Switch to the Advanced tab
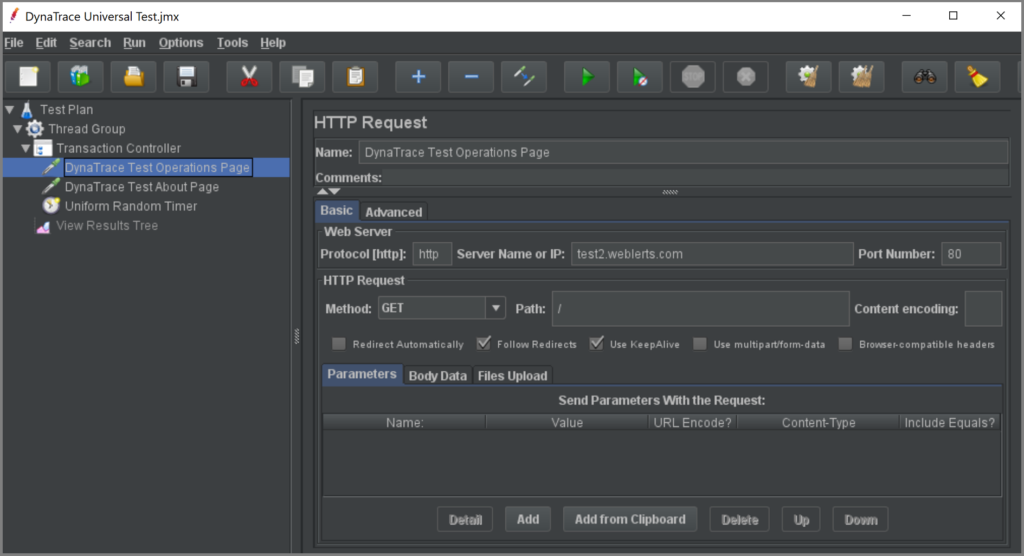Viewport: 1024px width, 556px height. coord(393,212)
